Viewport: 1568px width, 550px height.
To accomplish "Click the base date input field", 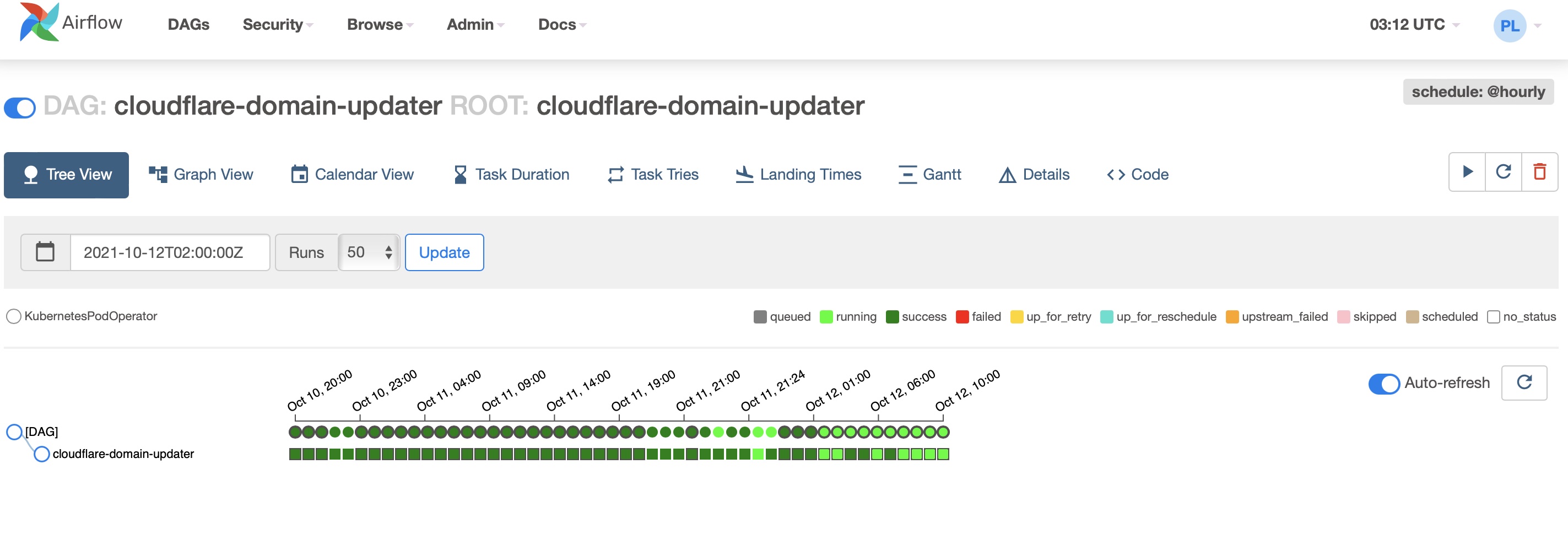I will (170, 252).
